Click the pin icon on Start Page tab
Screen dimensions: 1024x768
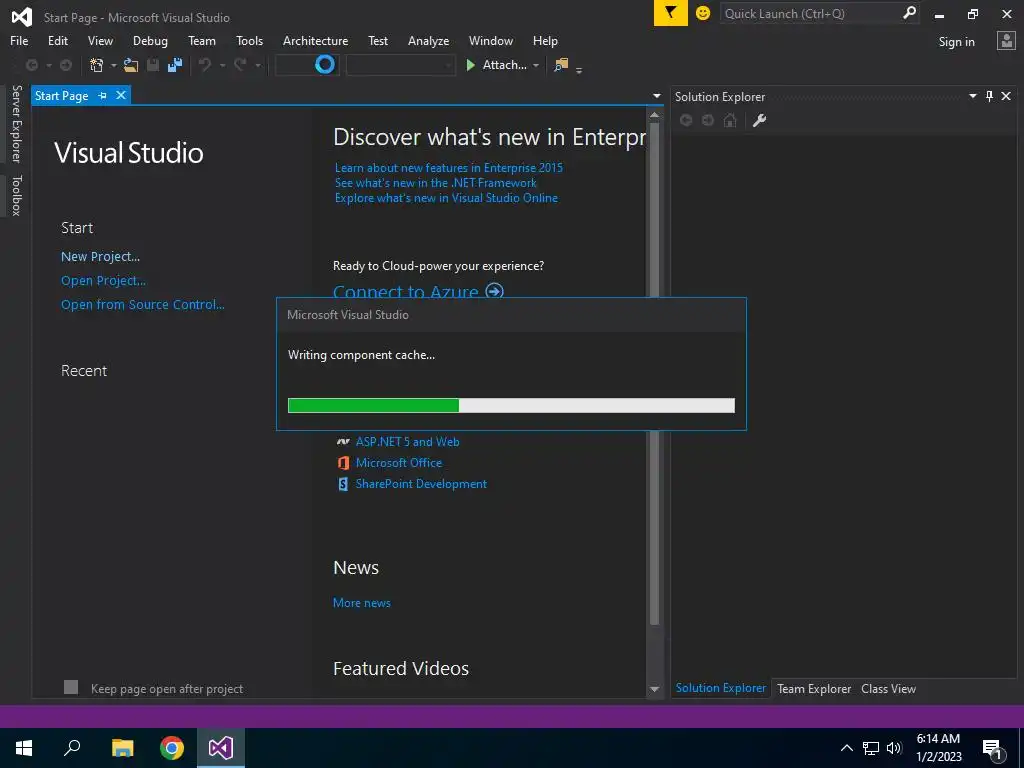(x=103, y=95)
